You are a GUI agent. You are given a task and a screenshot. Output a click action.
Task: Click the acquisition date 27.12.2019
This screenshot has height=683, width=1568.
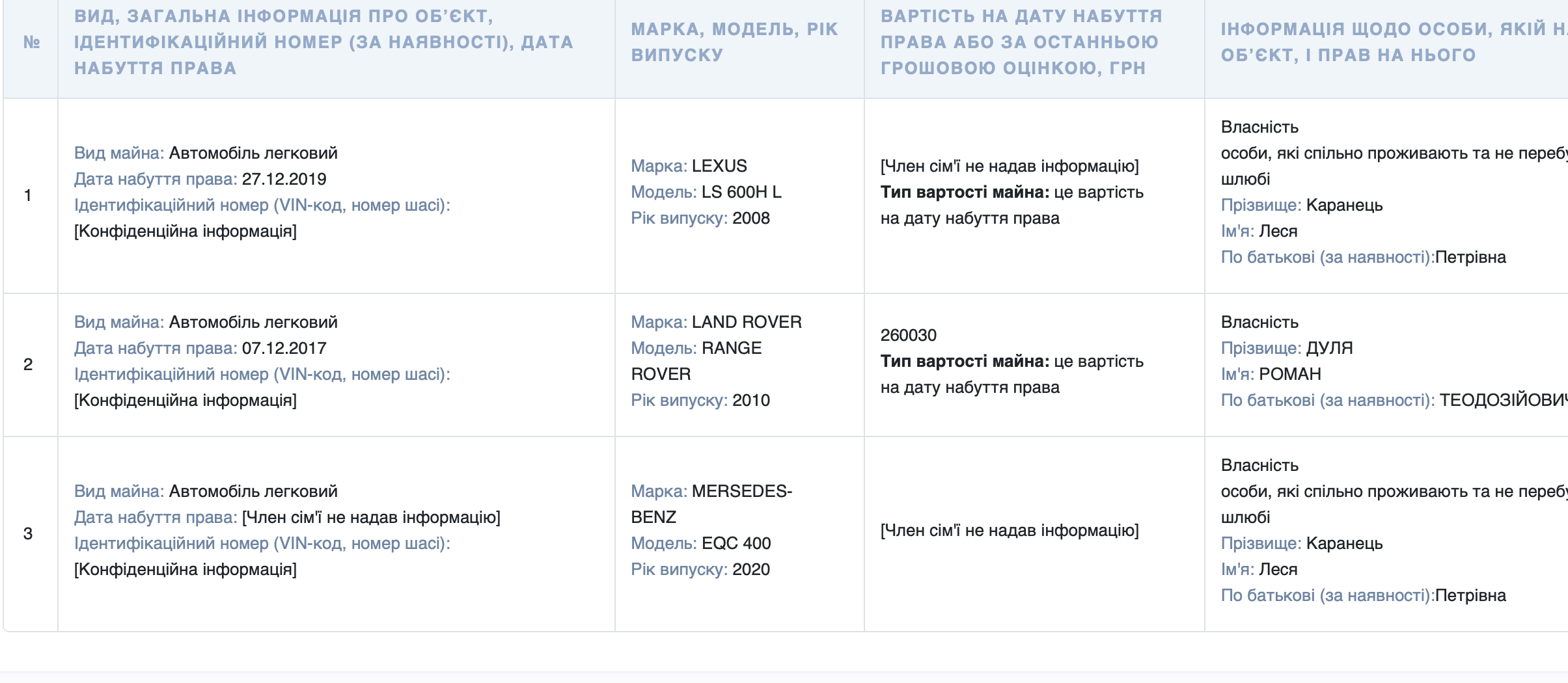(284, 179)
